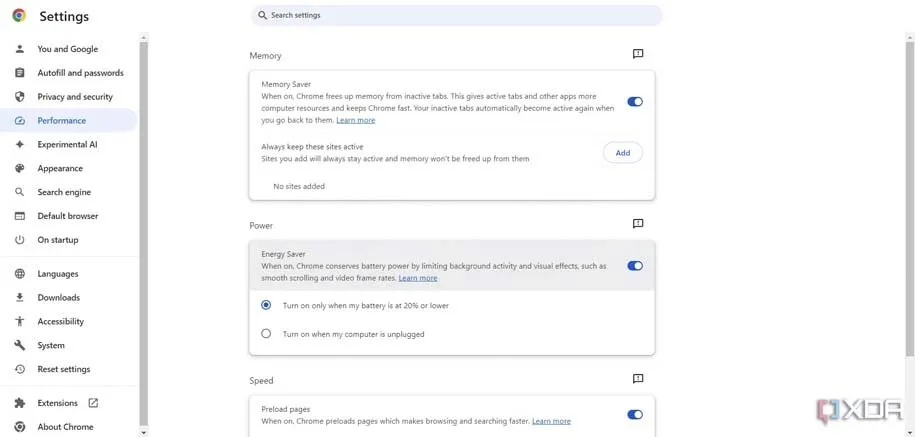915x437 pixels.
Task: Click the Experimental AI sparkle icon
Action: tap(19, 144)
